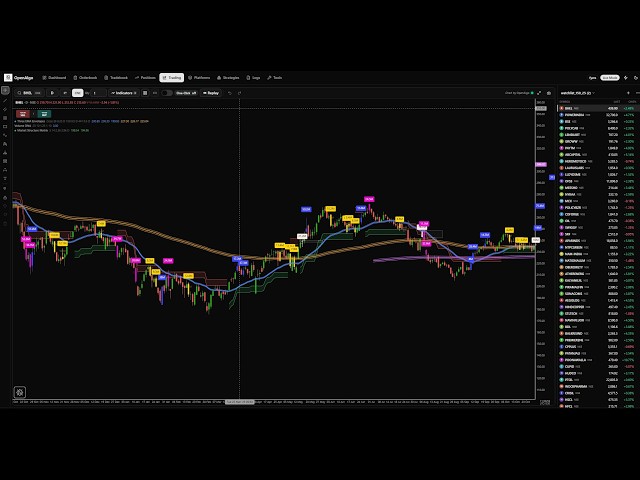Start the Replay mode

(x=211, y=93)
